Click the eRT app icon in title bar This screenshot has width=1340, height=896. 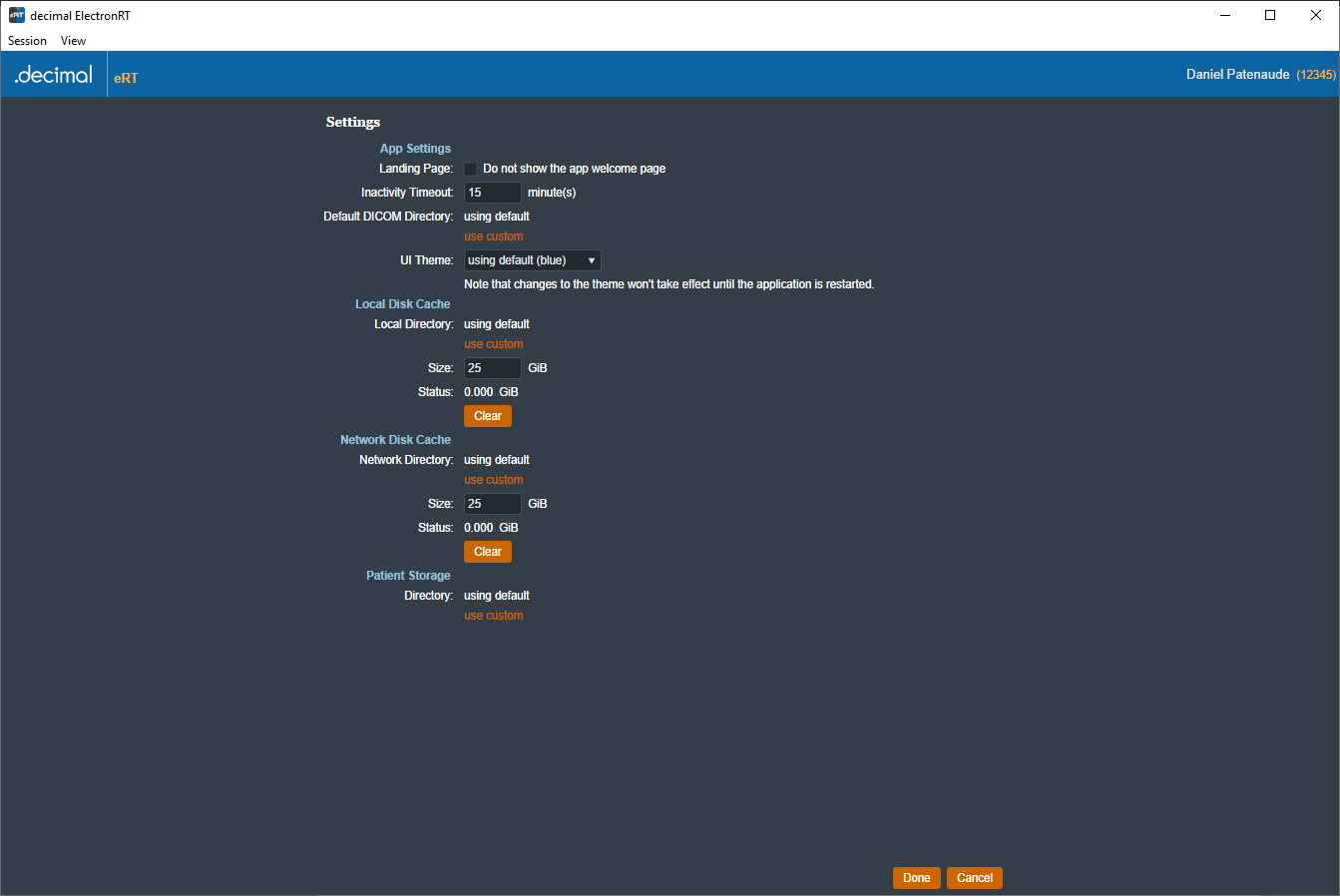tap(16, 15)
